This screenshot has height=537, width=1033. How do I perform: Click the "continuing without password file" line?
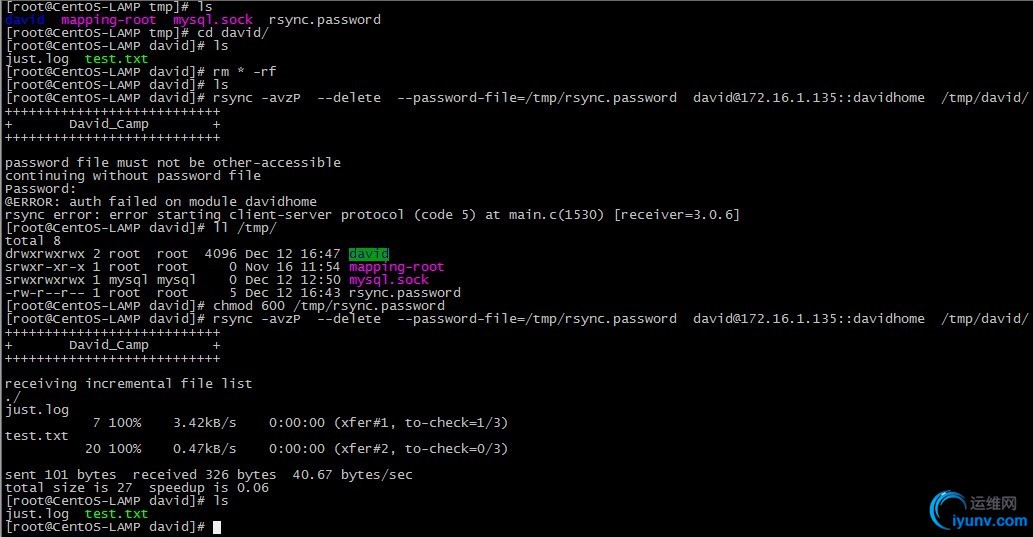(133, 176)
